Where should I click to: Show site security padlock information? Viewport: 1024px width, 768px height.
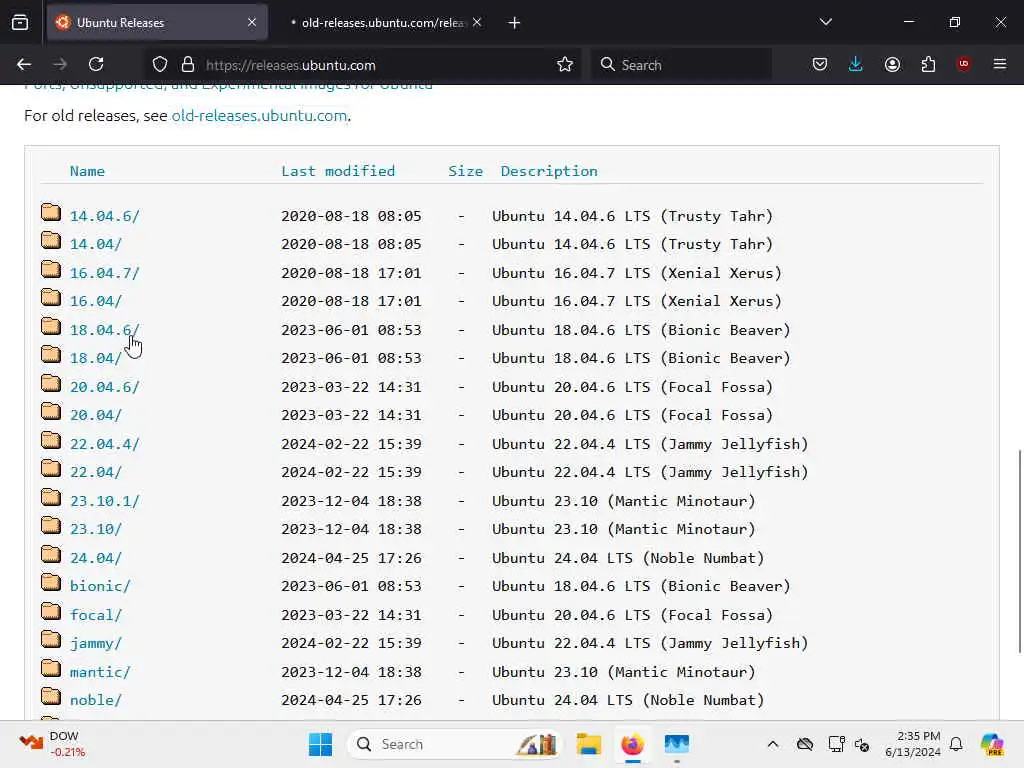[188, 65]
